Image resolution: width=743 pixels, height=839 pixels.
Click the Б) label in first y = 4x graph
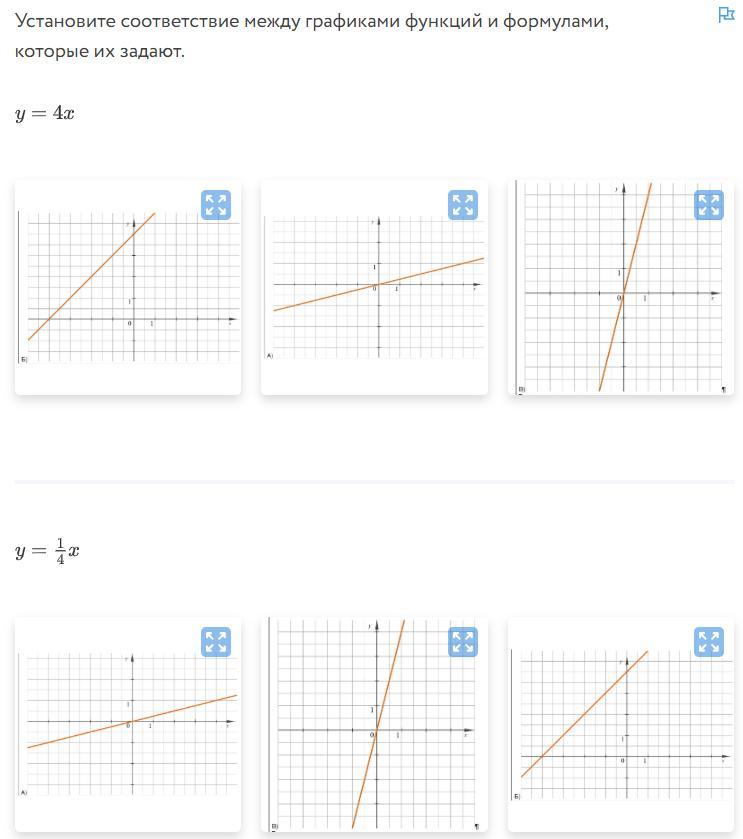pos(24,359)
